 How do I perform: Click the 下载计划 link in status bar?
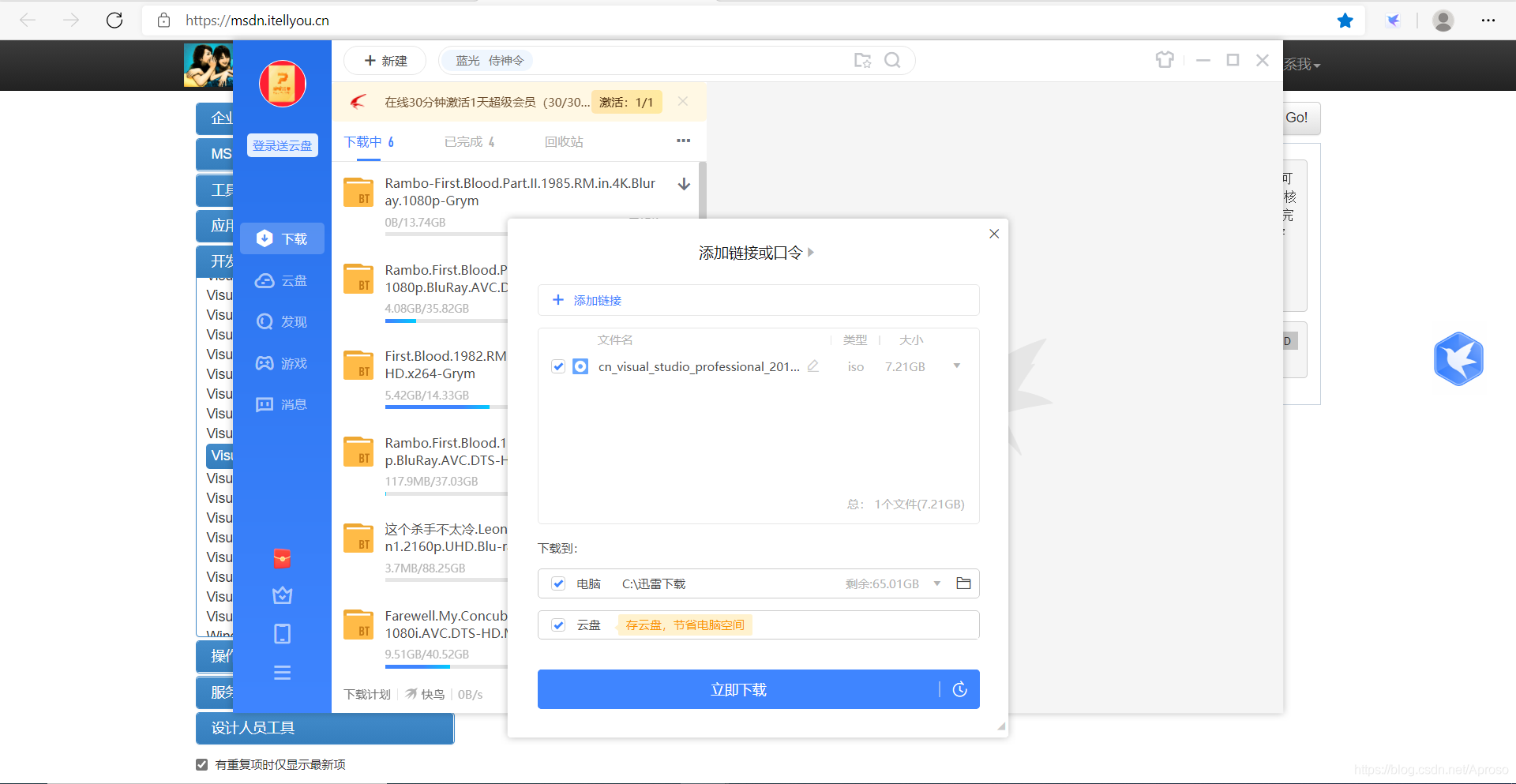[x=367, y=694]
